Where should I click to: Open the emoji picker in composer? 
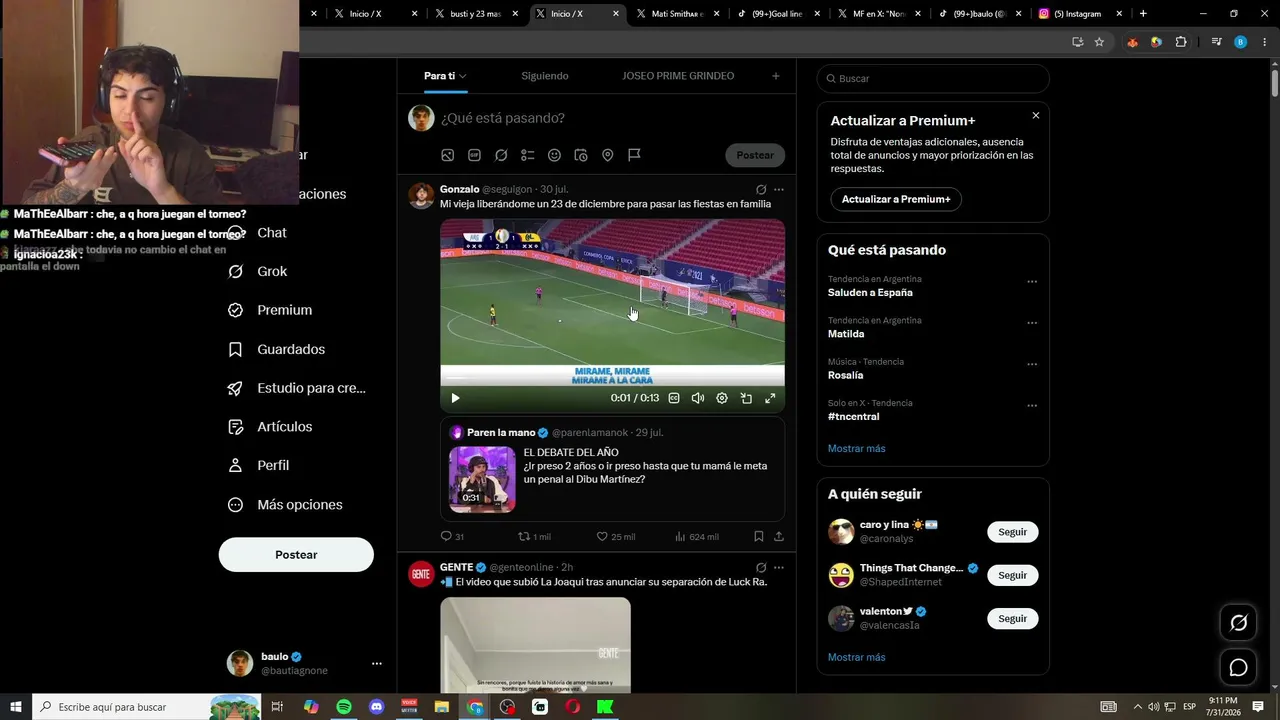click(x=554, y=155)
